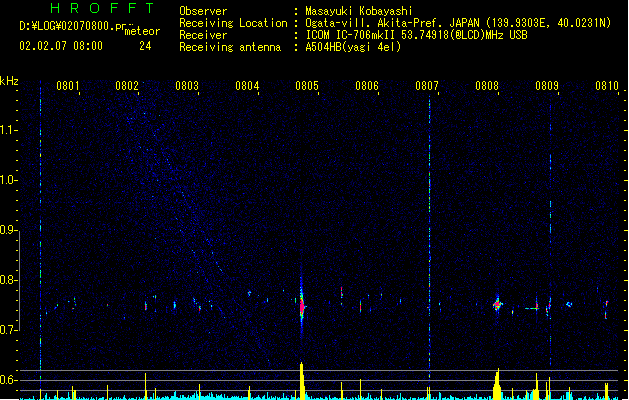Click the 0806 time marker
This screenshot has width=629, height=400.
click(367, 86)
